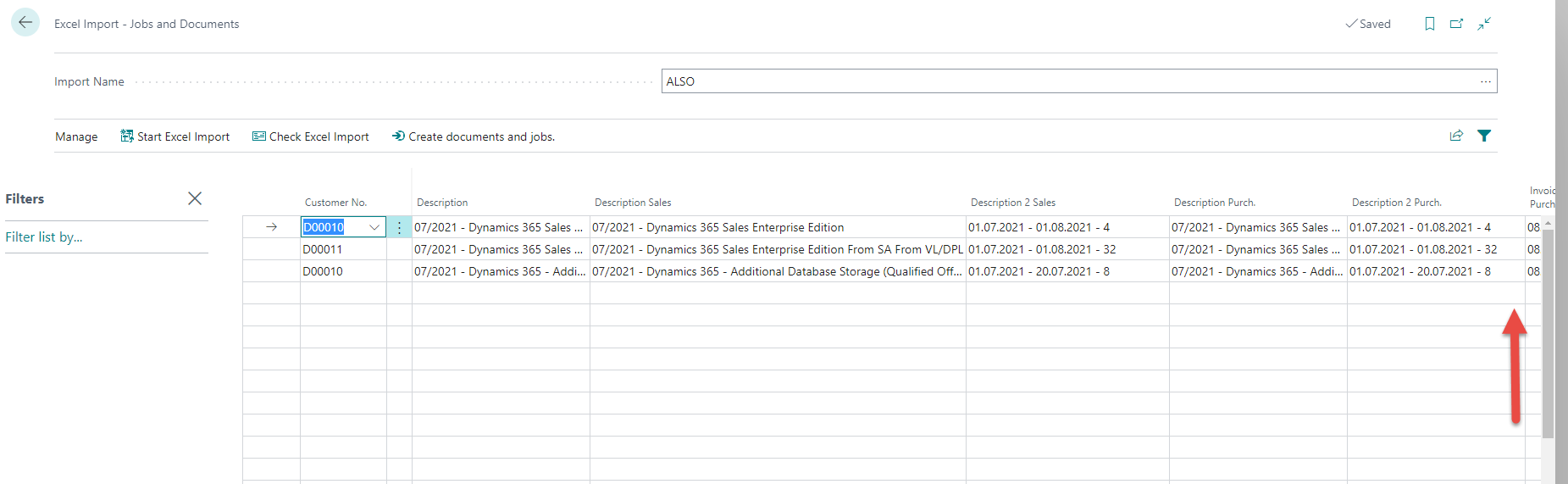This screenshot has height=484, width=1568.
Task: Select '01.07.2021 - 01.08.2021 - 4' sales cell
Action: [x=1067, y=227]
